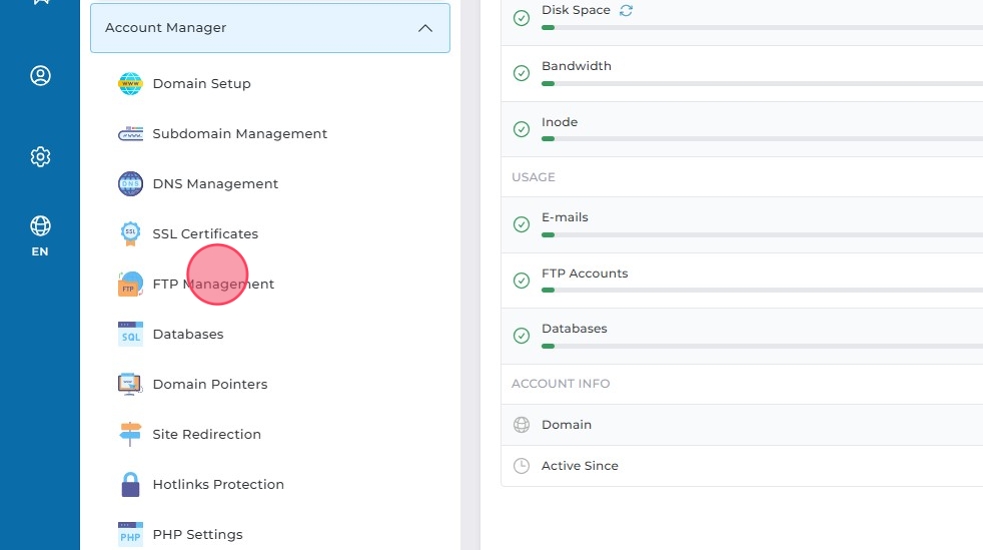Image resolution: width=983 pixels, height=550 pixels.
Task: Click the Databases SQL icon
Action: pos(130,334)
